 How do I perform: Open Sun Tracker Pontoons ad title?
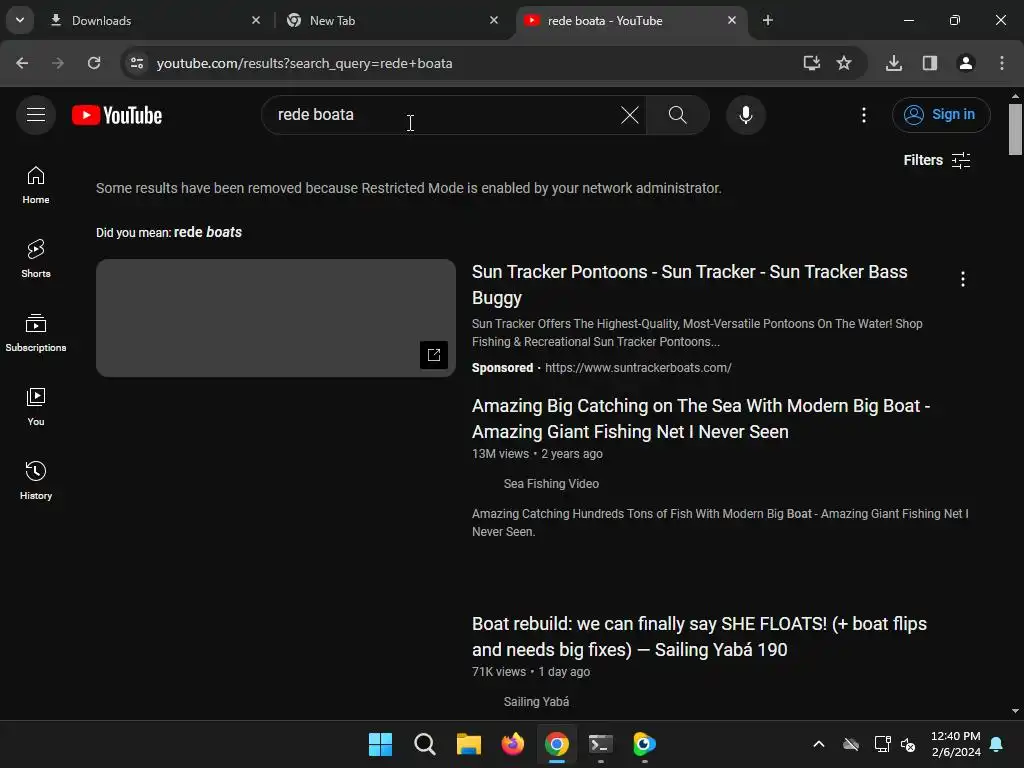(690, 284)
